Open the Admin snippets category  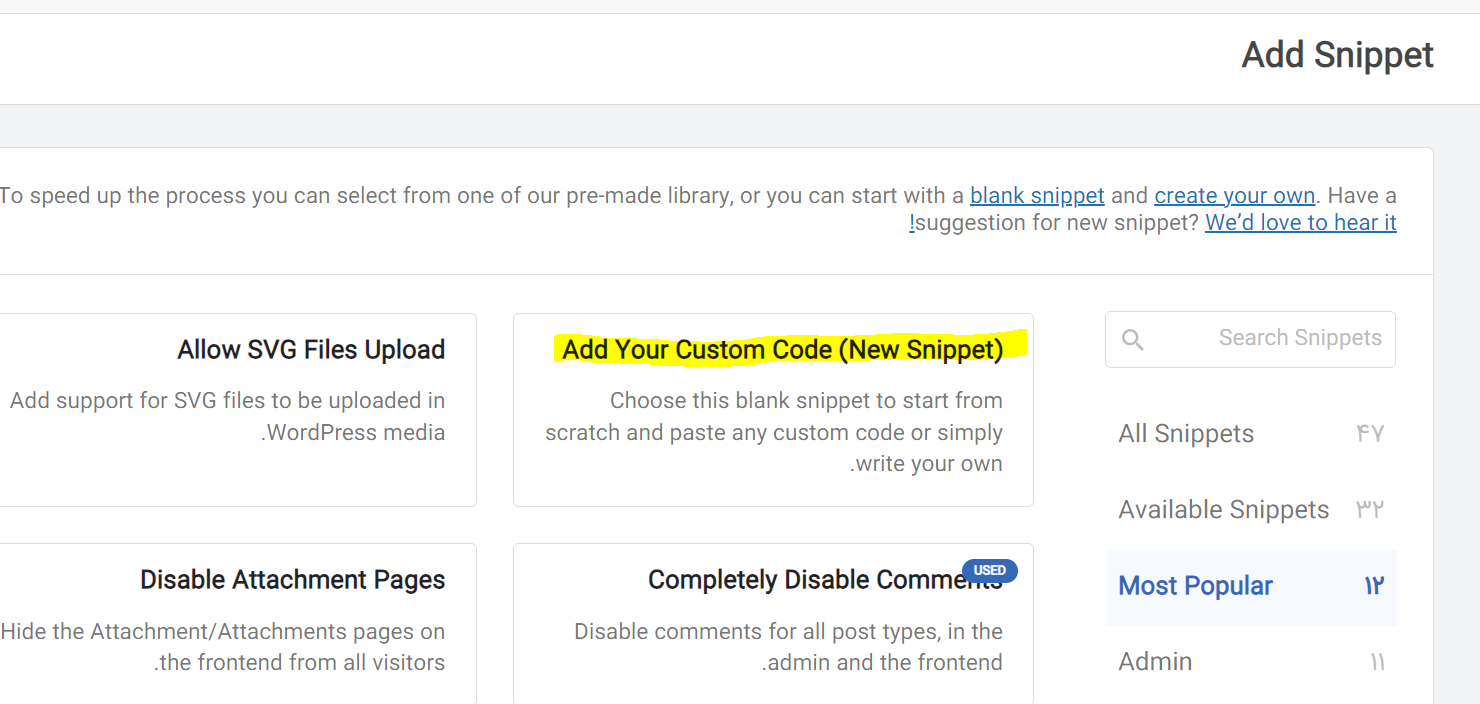click(1251, 662)
